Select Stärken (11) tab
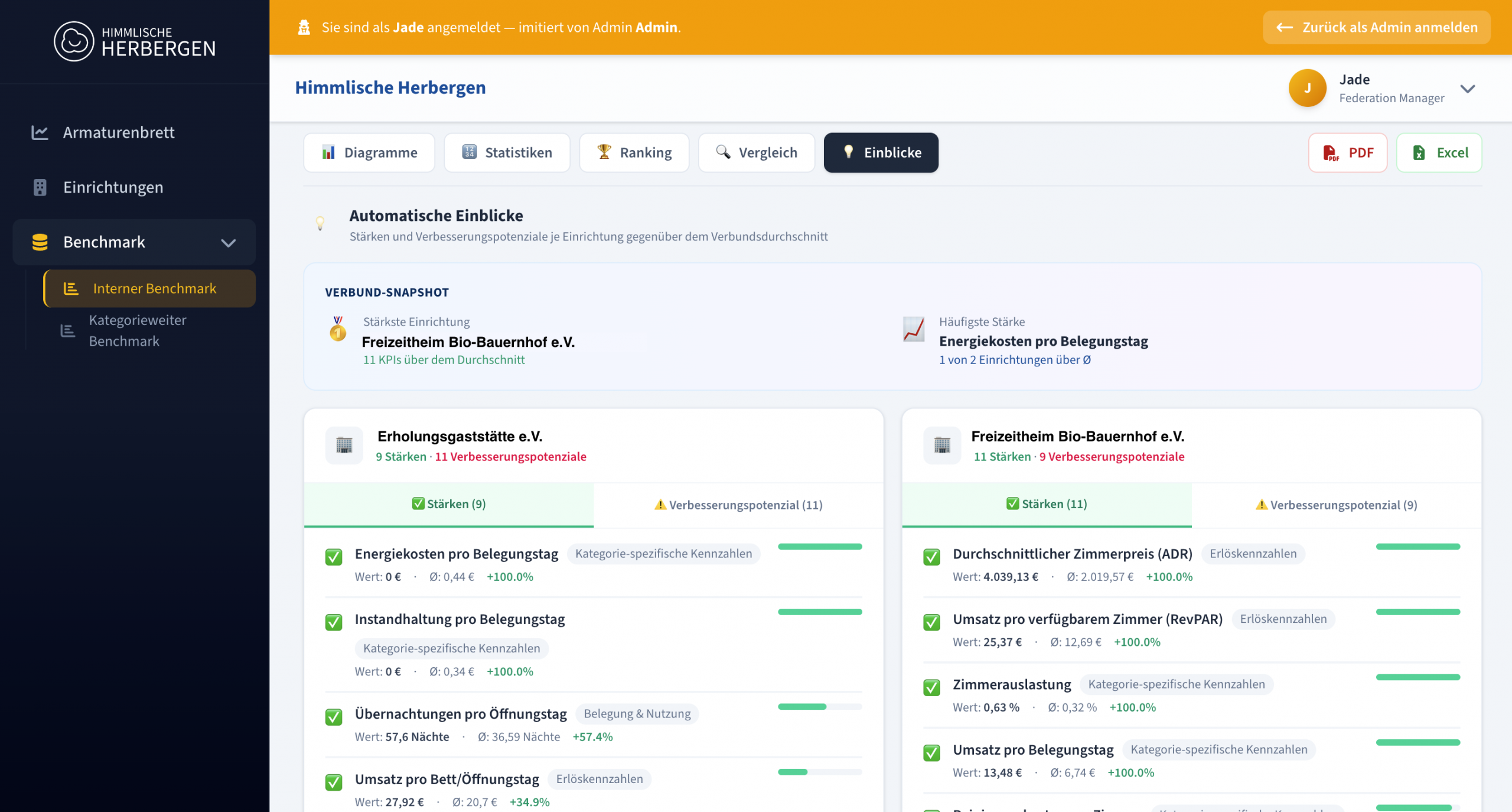This screenshot has height=812, width=1512. (x=1047, y=504)
